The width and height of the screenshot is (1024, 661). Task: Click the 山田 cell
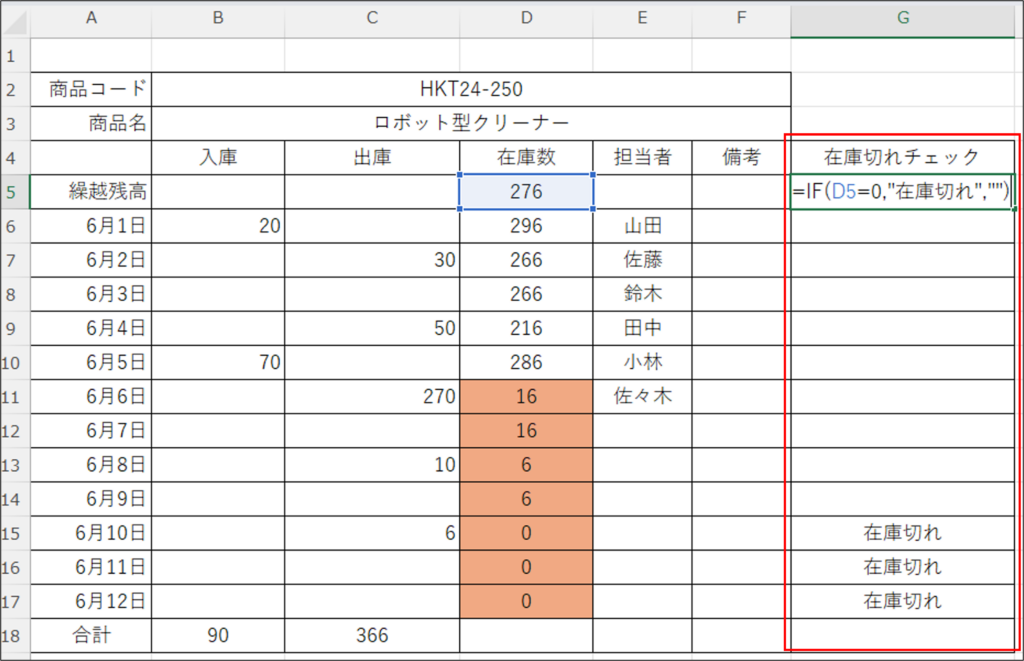[643, 226]
